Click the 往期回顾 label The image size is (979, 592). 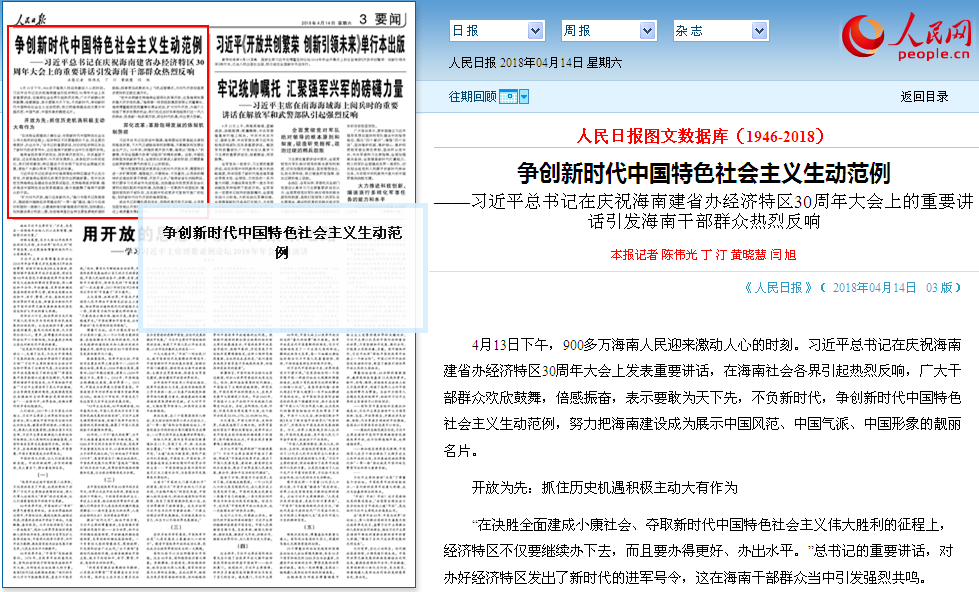click(473, 97)
